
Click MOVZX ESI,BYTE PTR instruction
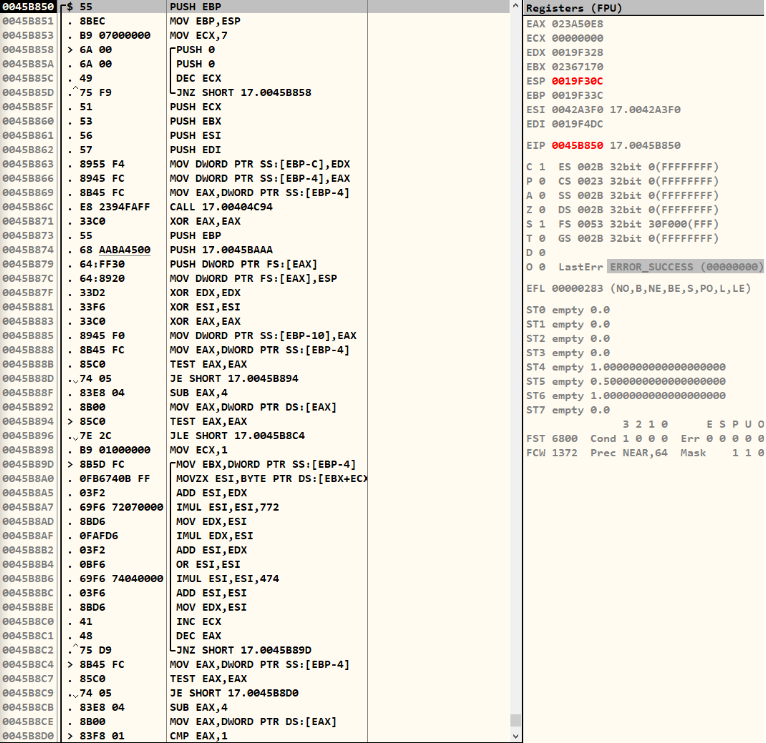pos(271,478)
